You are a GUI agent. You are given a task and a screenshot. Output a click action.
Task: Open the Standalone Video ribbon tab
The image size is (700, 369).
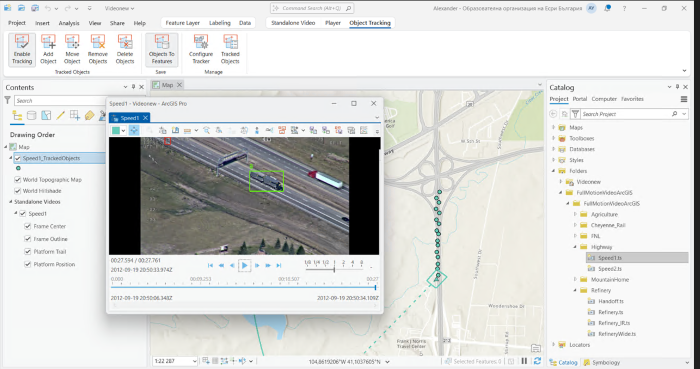tap(293, 23)
